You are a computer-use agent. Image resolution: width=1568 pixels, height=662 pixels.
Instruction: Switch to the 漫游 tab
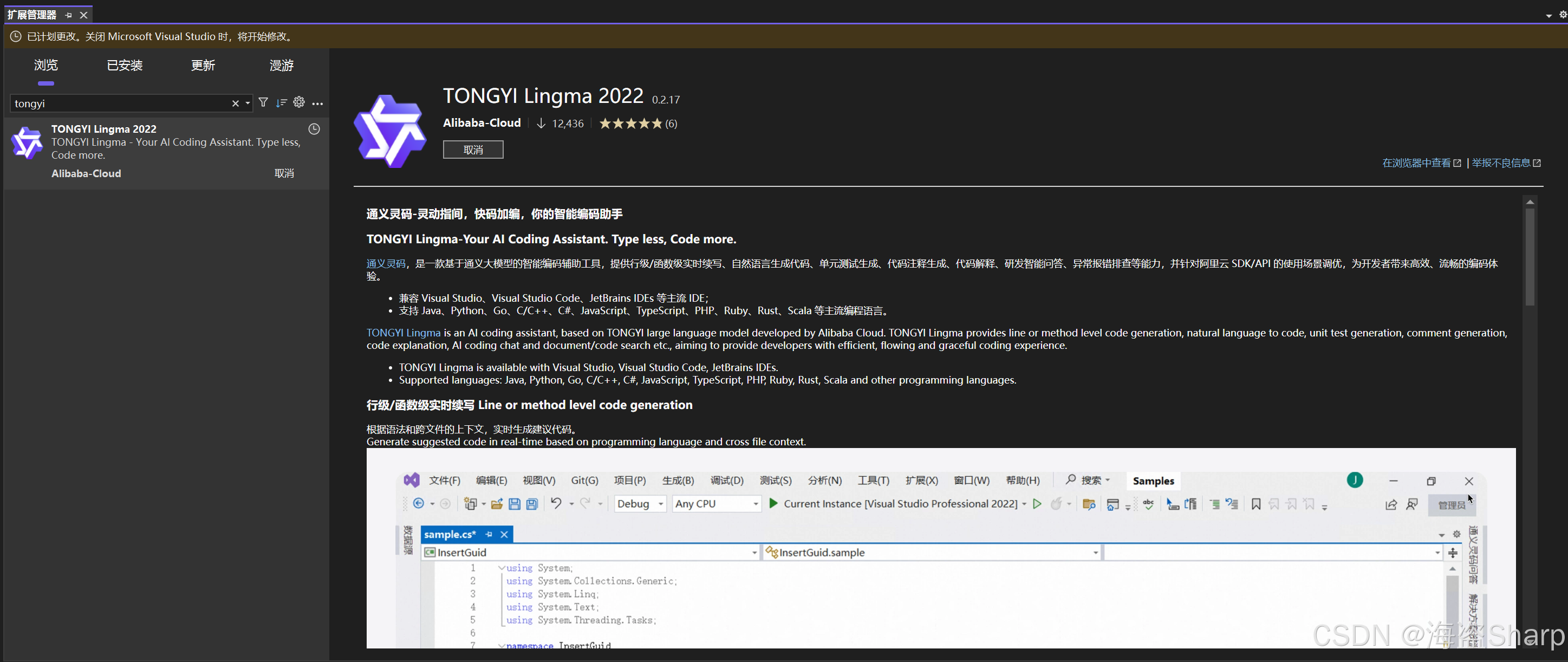pyautogui.click(x=281, y=66)
